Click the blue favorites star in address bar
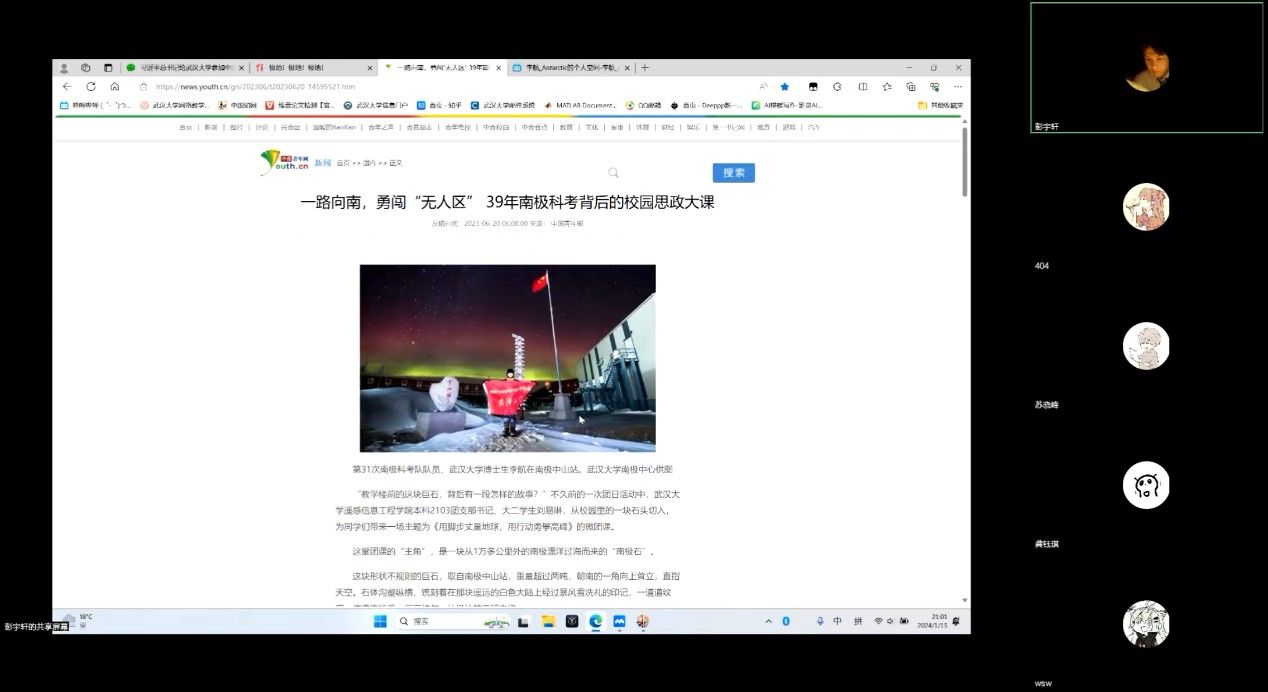This screenshot has height=692, width=1268. point(785,87)
